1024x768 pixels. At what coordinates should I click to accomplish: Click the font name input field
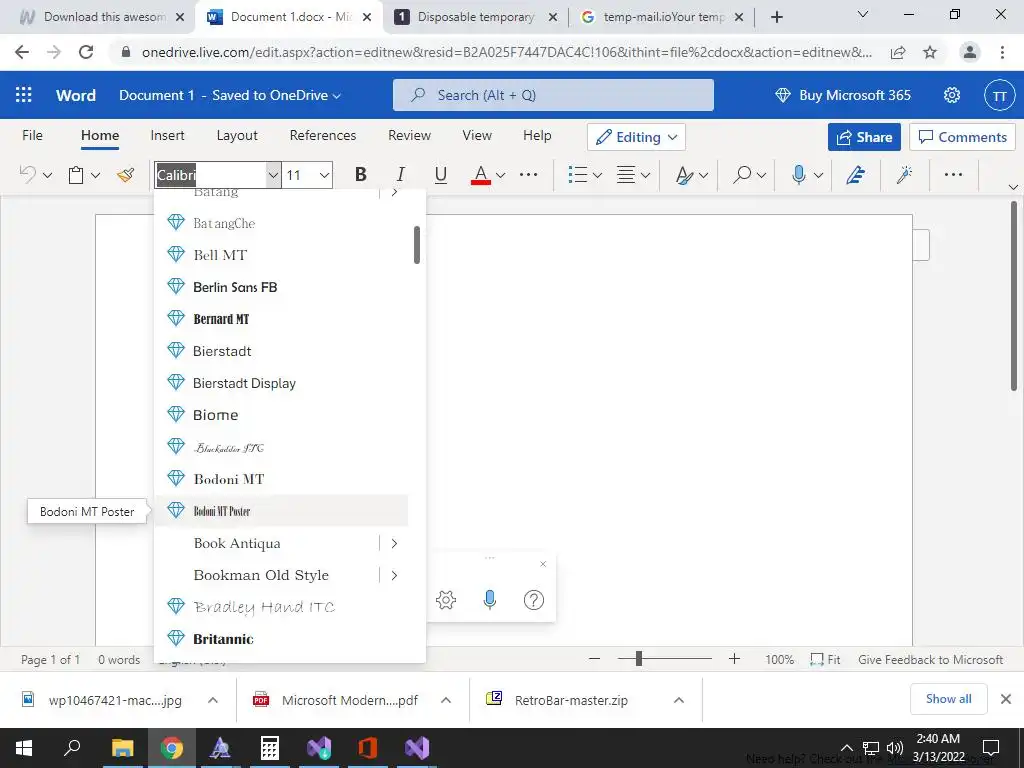[x=210, y=175]
